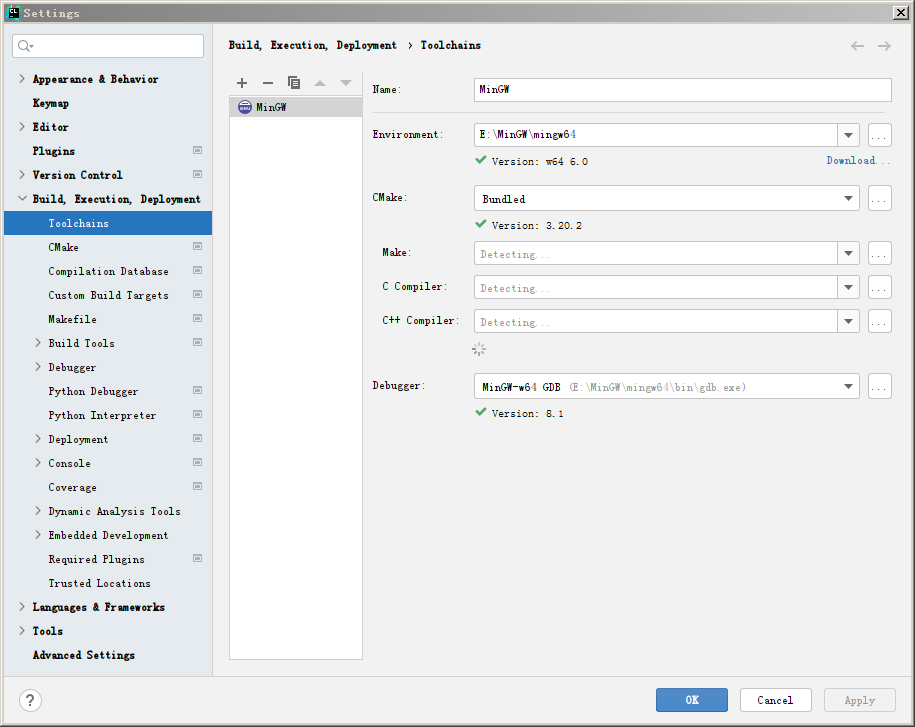The image size is (915, 727).
Task: Expand Version Control section
Action: 22,174
